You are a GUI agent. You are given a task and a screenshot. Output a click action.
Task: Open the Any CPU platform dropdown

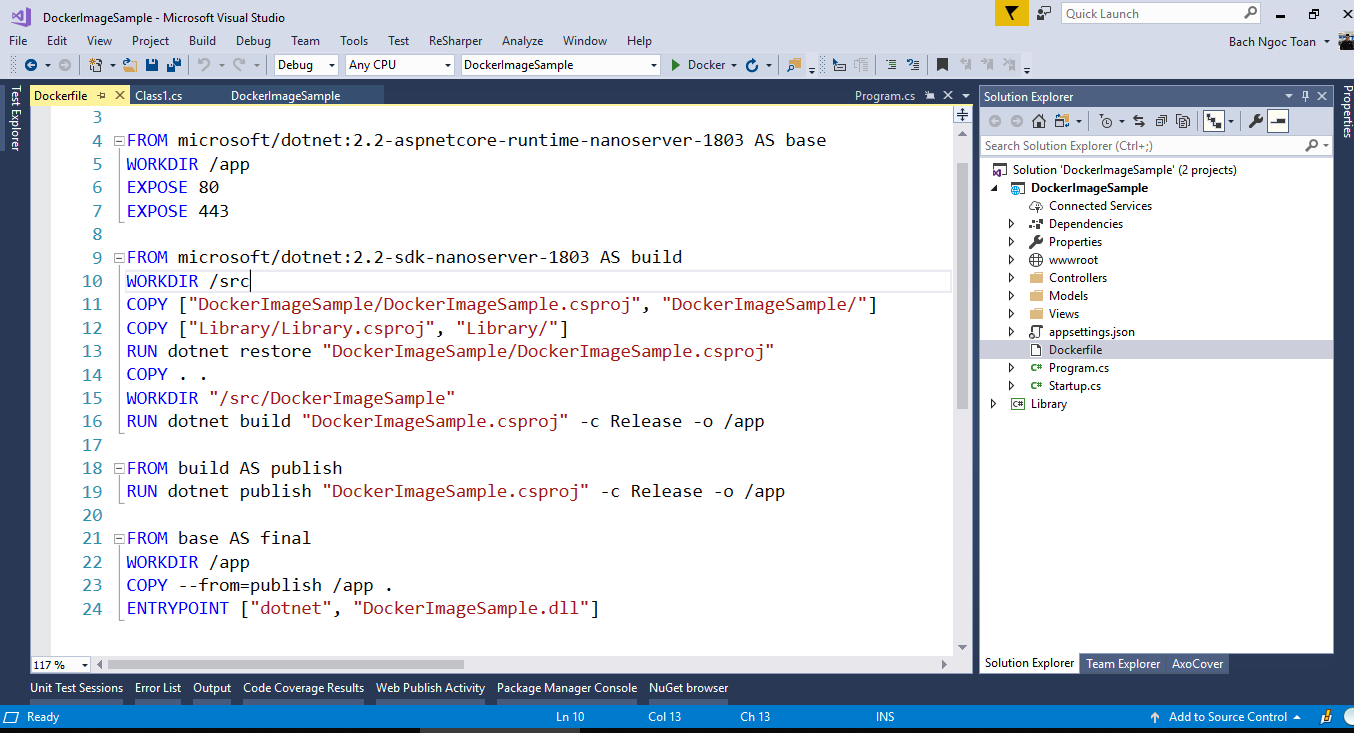tap(399, 65)
